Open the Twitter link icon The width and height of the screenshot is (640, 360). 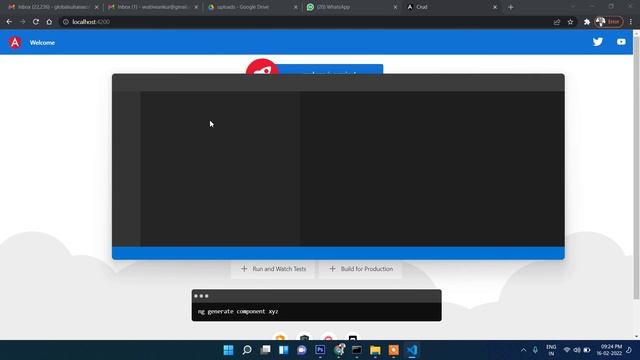point(598,42)
